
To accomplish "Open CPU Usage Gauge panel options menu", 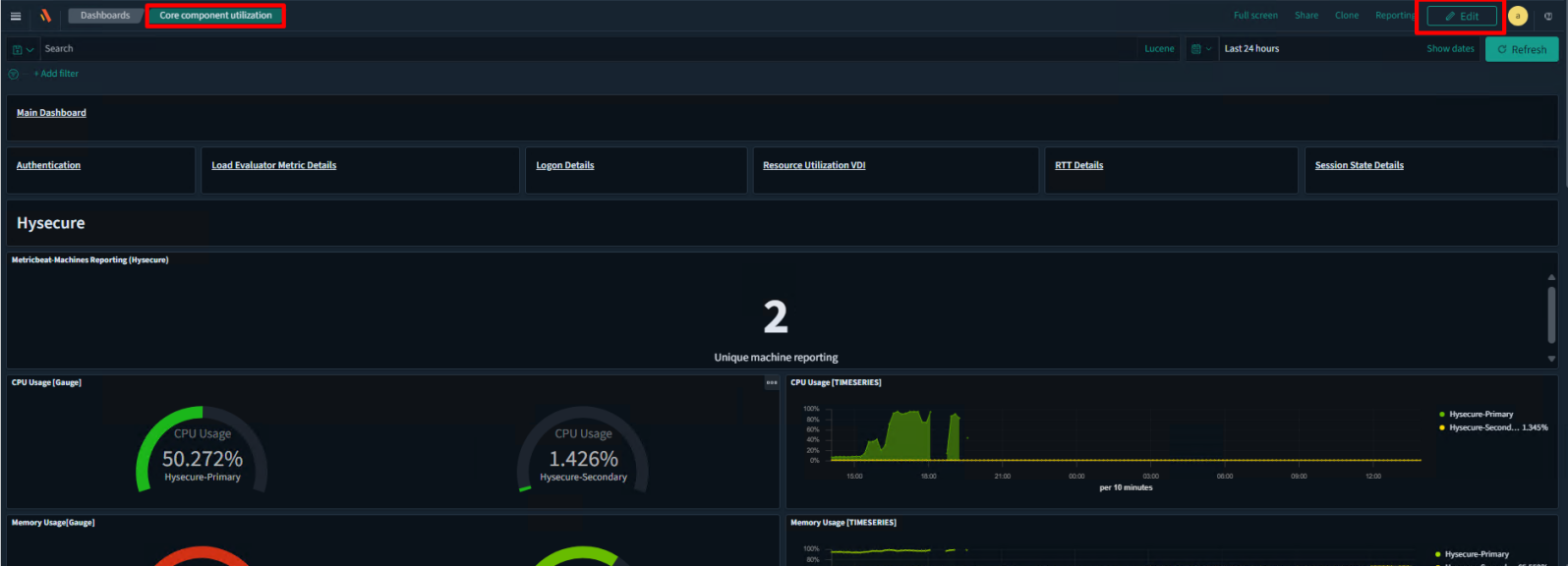I will click(772, 383).
